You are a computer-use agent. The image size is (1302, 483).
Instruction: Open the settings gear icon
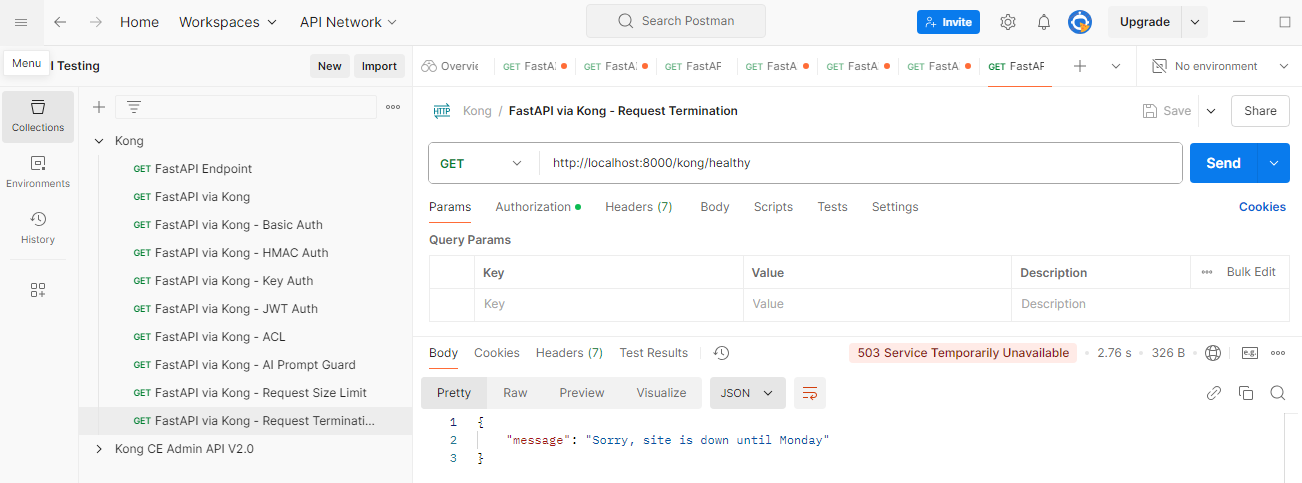pos(1008,22)
